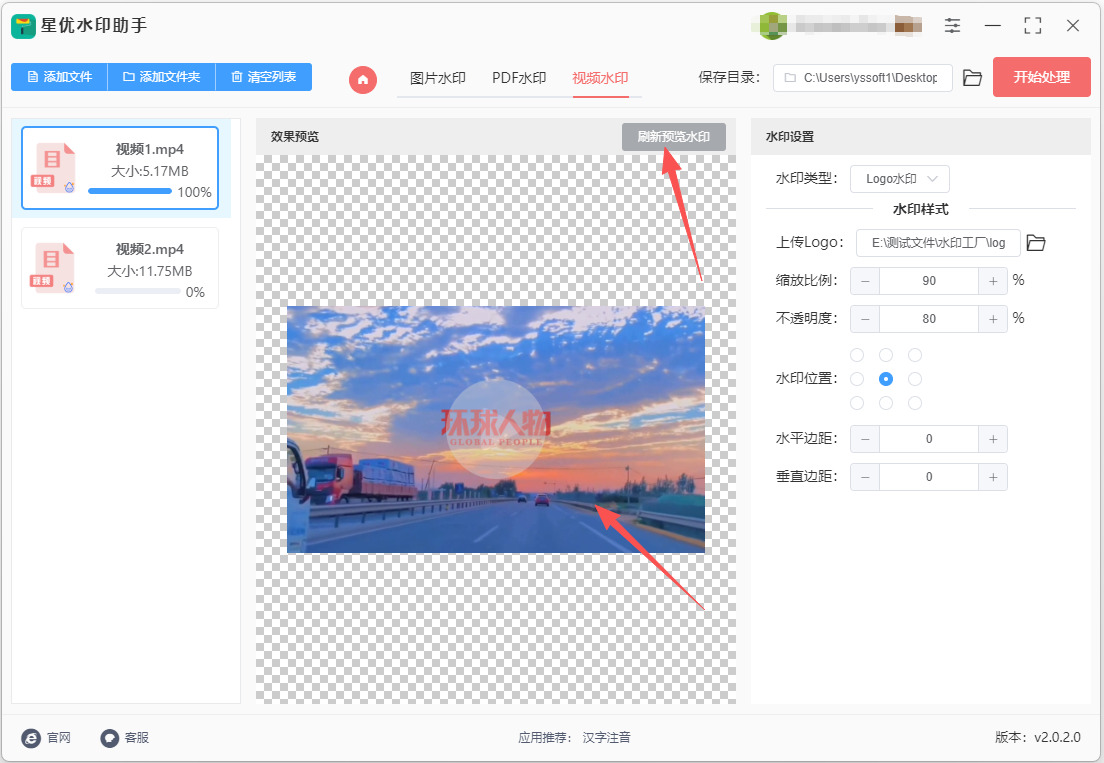Select 视频2.mp4 in file list
The image size is (1104, 763).
(x=120, y=268)
